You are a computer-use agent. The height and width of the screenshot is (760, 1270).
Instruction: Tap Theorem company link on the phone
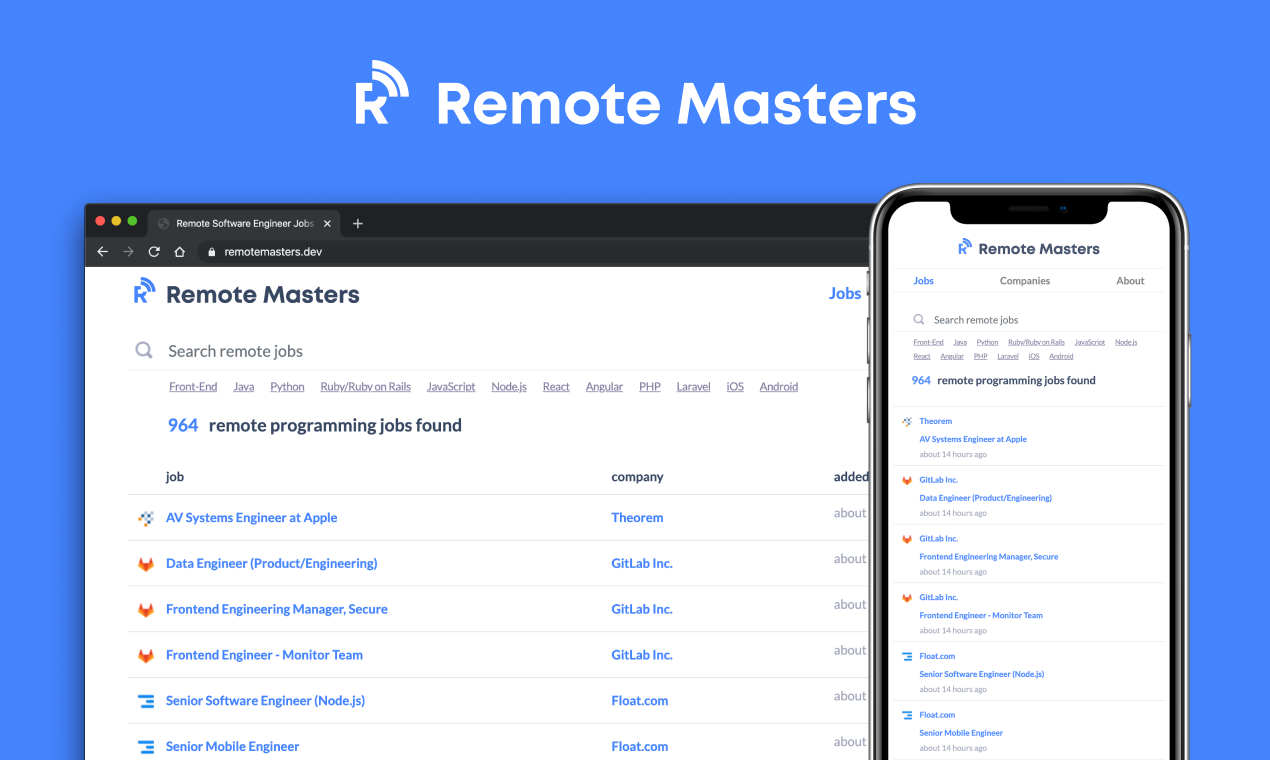pyautogui.click(x=936, y=421)
